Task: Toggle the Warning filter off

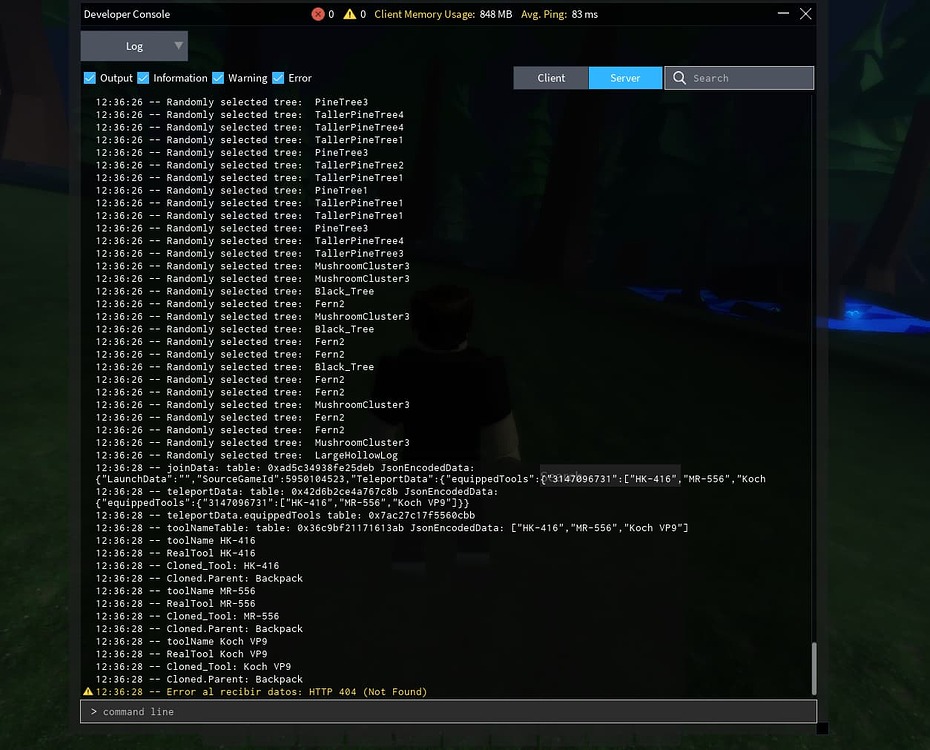Action: click(220, 77)
